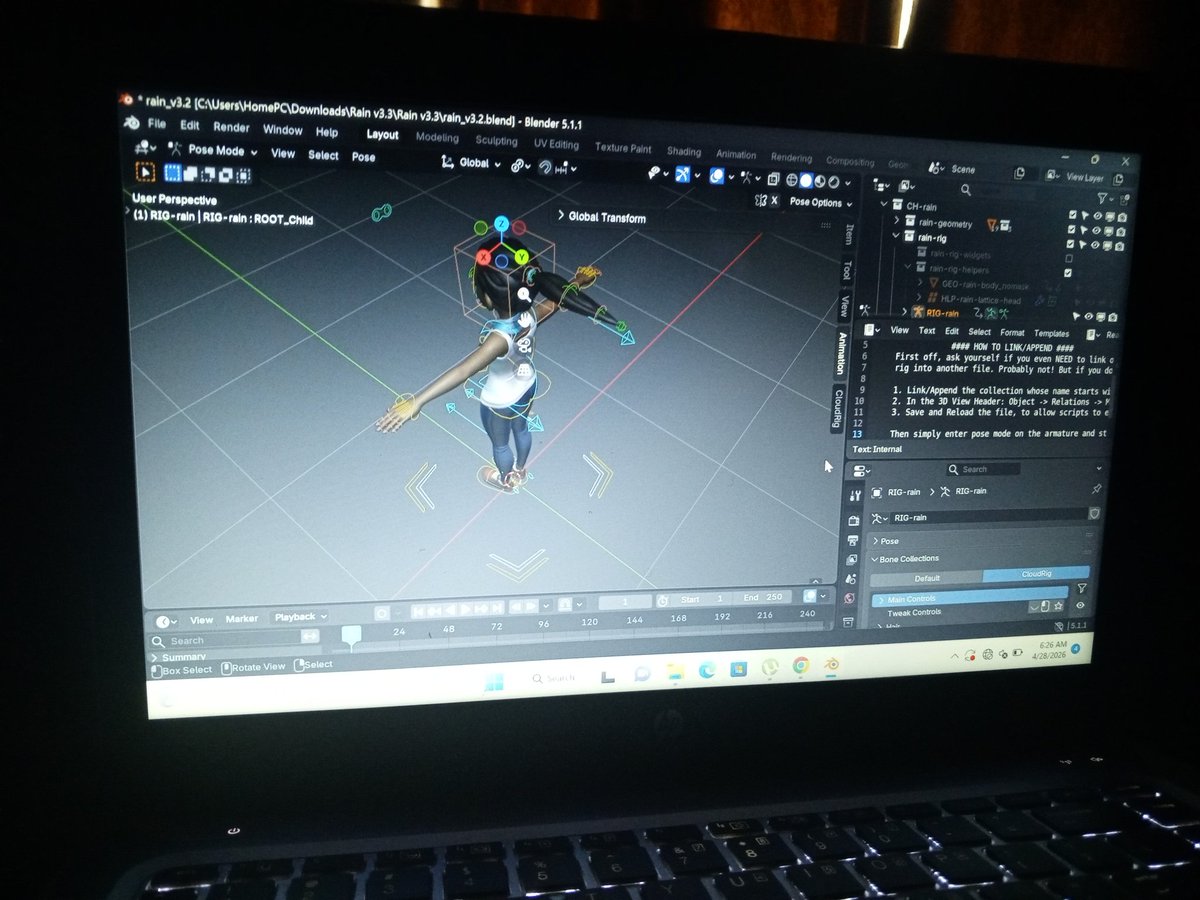Switch to rendered viewport shading
Viewport: 1200px width, 900px height.
[x=834, y=183]
